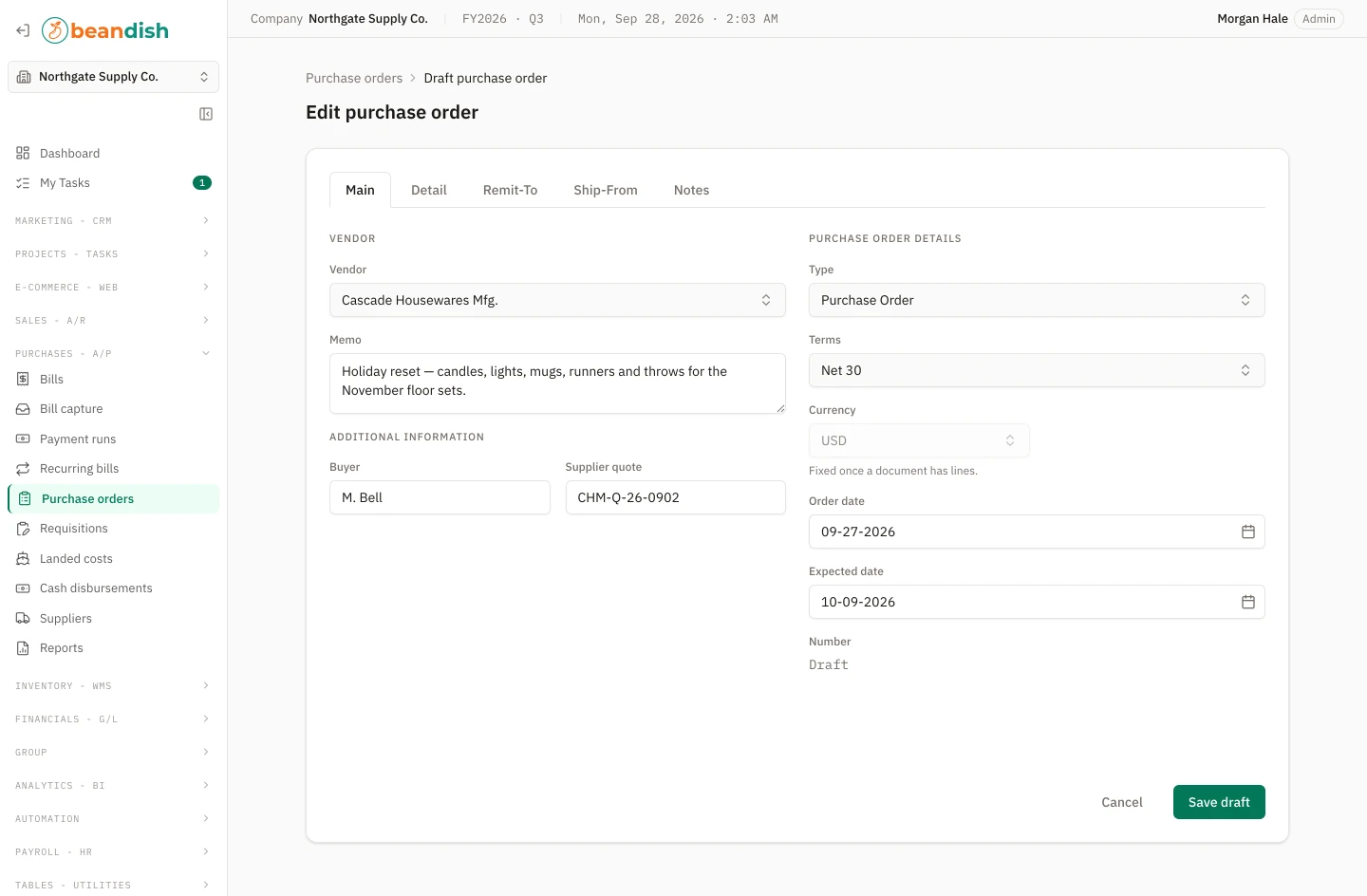The image size is (1367, 896).
Task: Go to Purchase orders breadcrumb
Action: click(354, 78)
